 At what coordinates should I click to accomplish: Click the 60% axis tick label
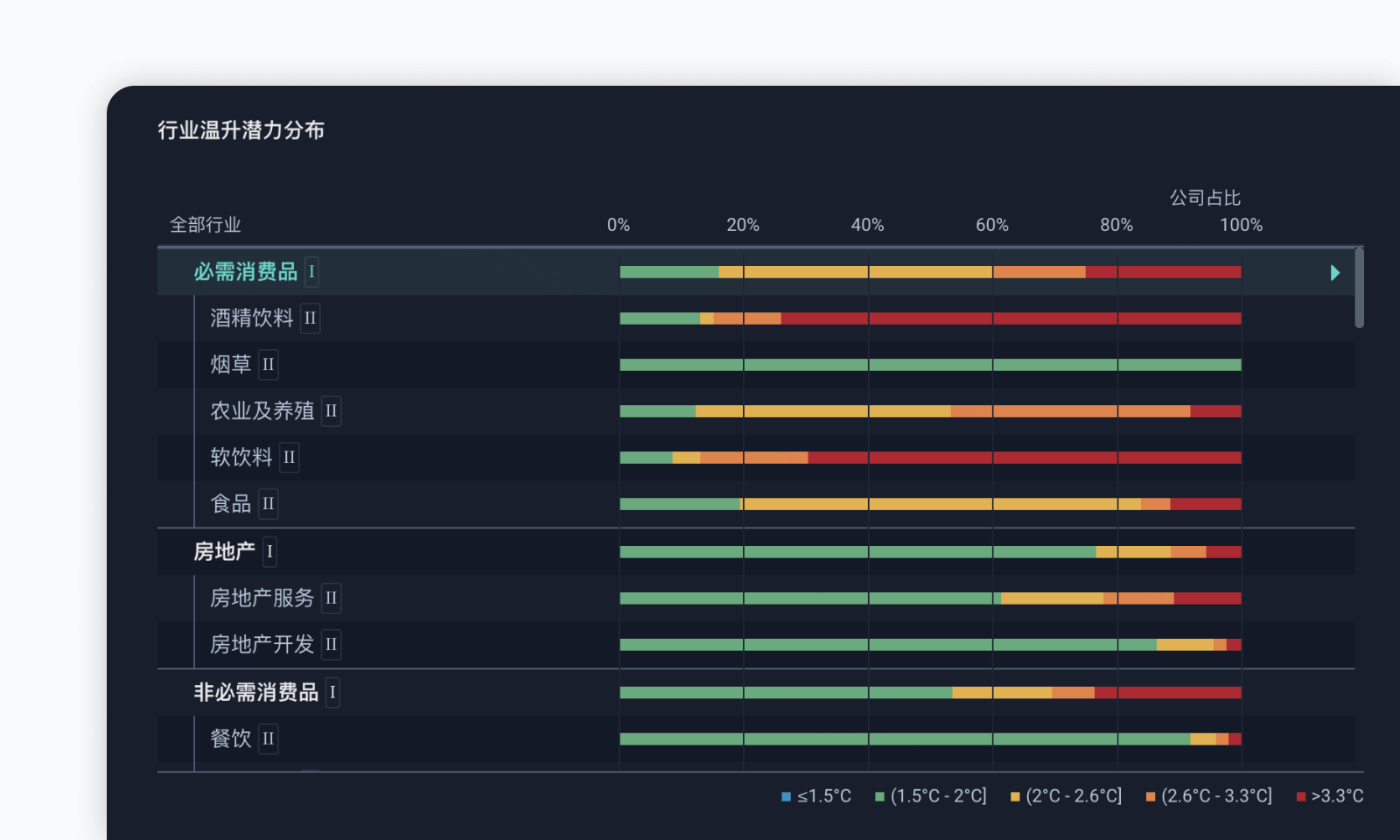point(992,225)
